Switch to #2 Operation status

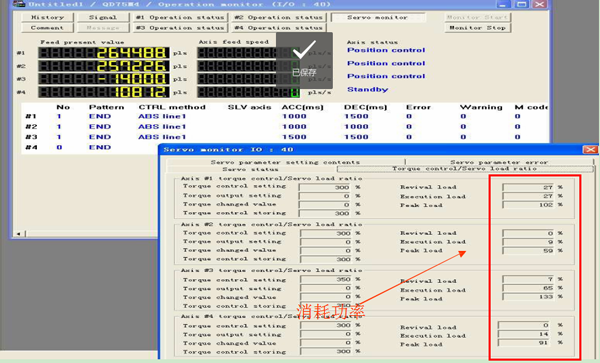(x=279, y=17)
